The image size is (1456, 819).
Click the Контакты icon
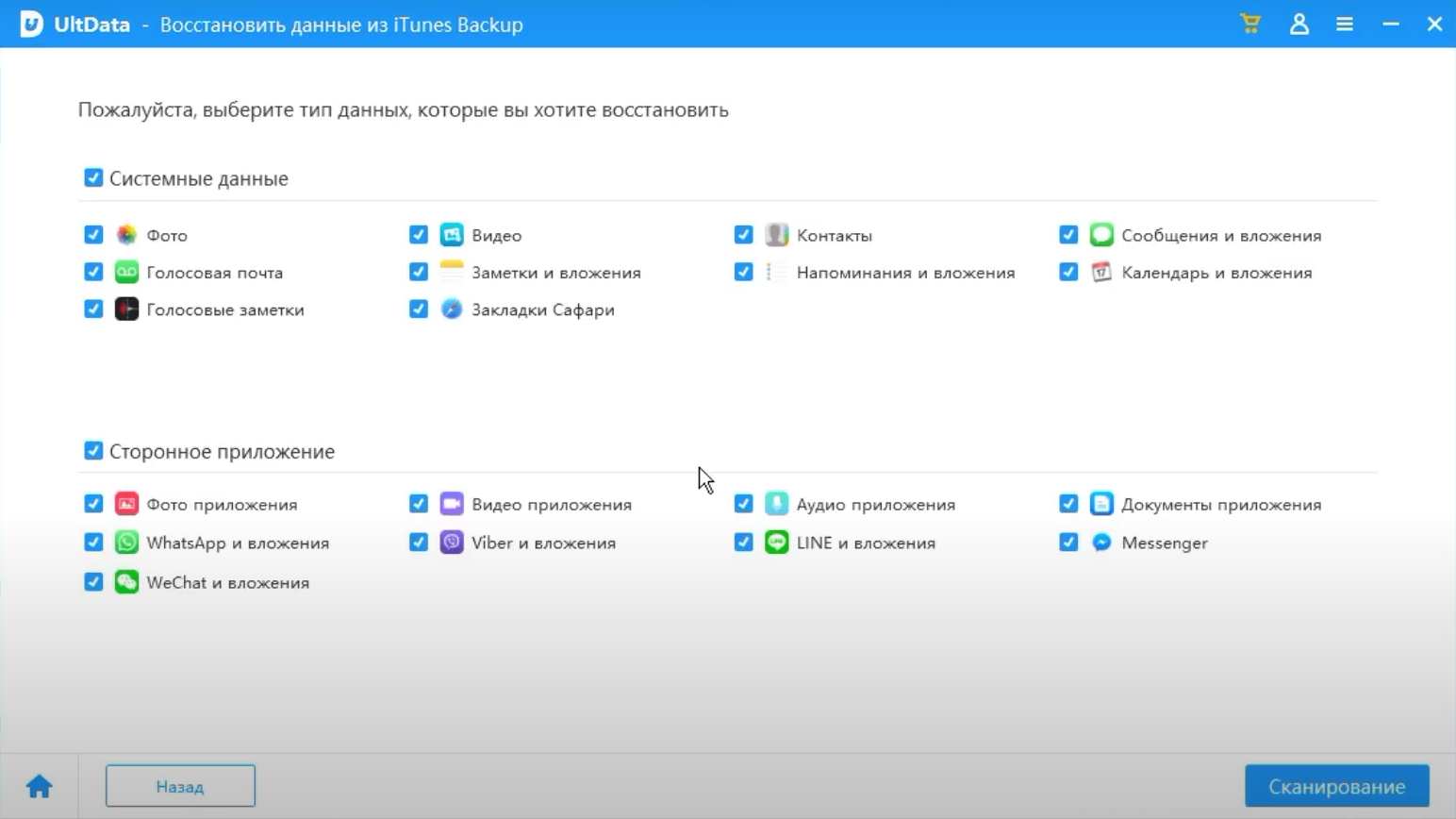(776, 234)
